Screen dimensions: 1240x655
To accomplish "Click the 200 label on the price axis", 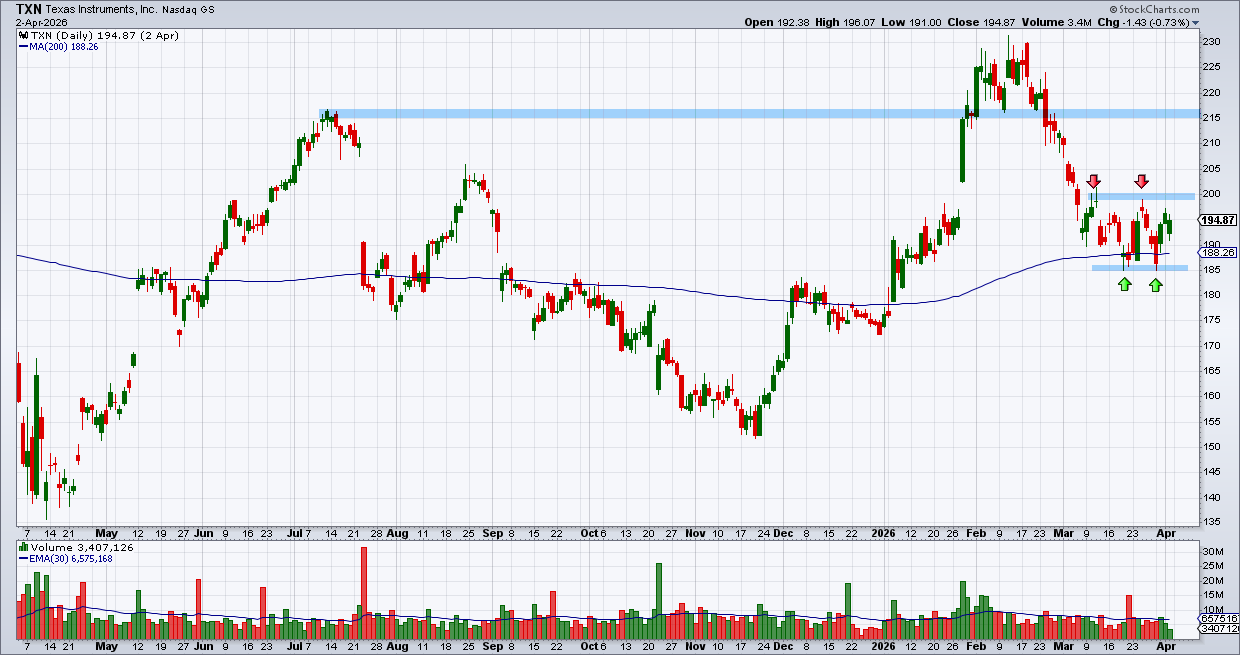I will 1211,194.
